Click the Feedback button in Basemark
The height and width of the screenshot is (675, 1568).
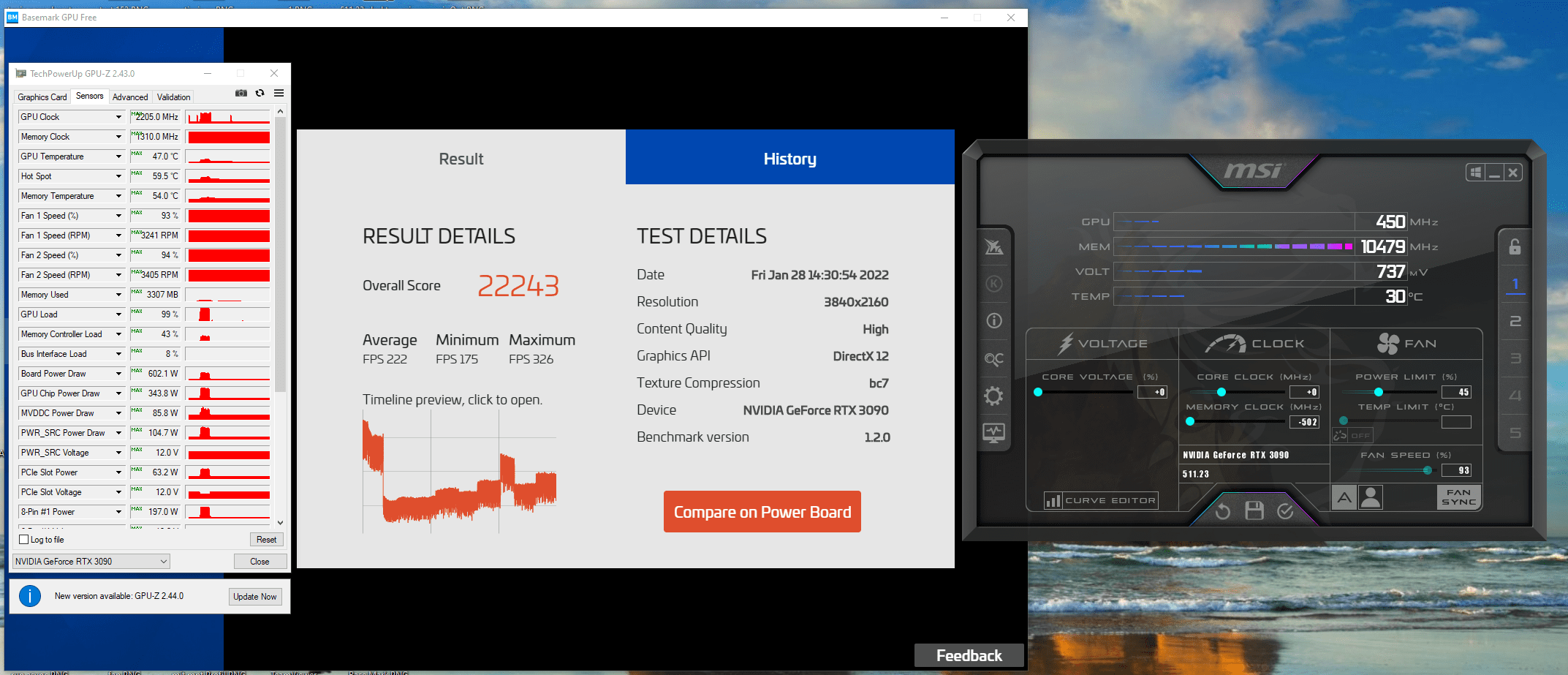[969, 655]
